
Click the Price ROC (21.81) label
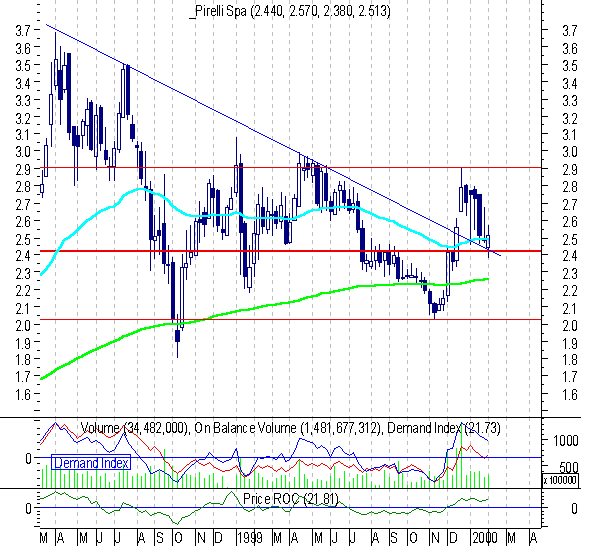290,499
